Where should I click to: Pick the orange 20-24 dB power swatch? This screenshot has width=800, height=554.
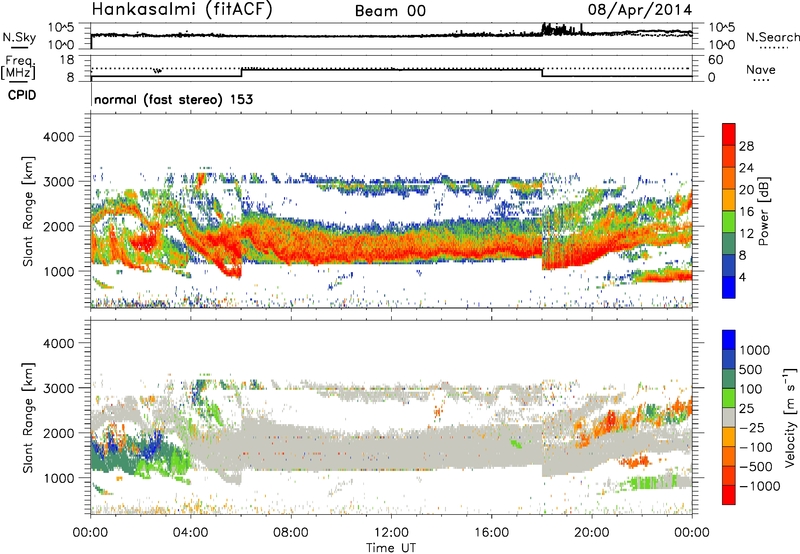click(x=729, y=178)
